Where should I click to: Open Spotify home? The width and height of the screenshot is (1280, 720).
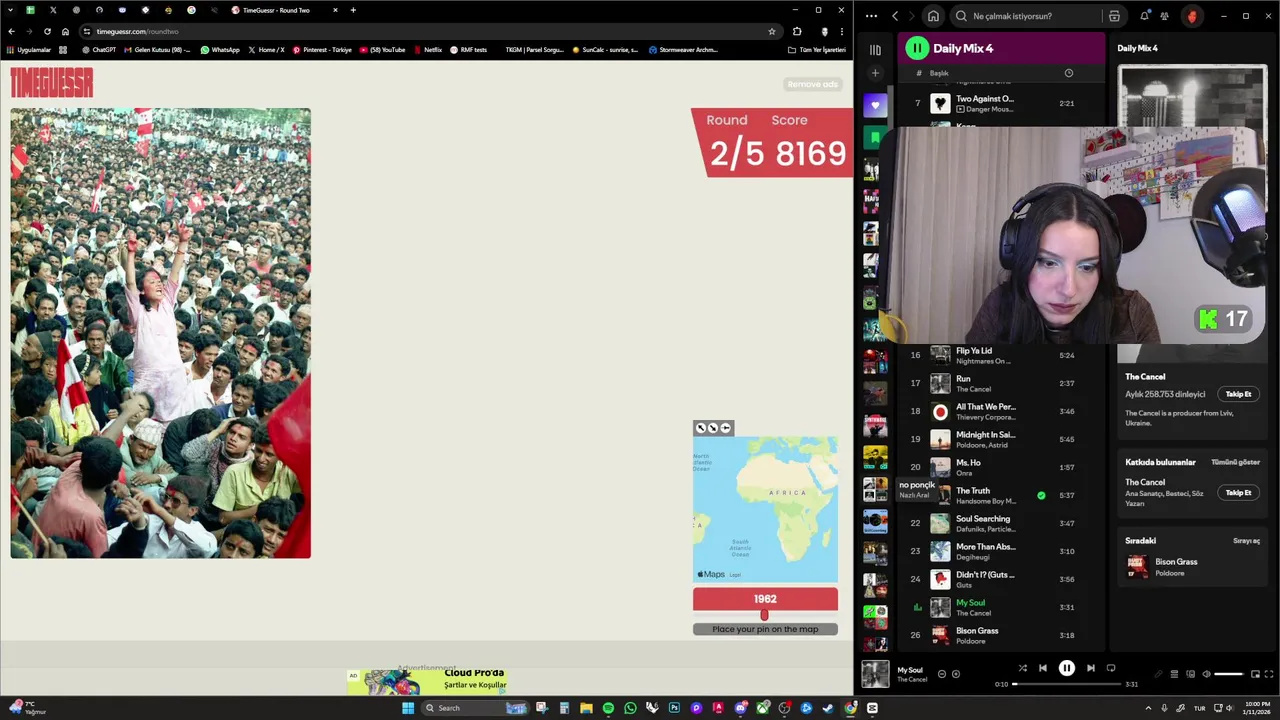click(x=933, y=16)
